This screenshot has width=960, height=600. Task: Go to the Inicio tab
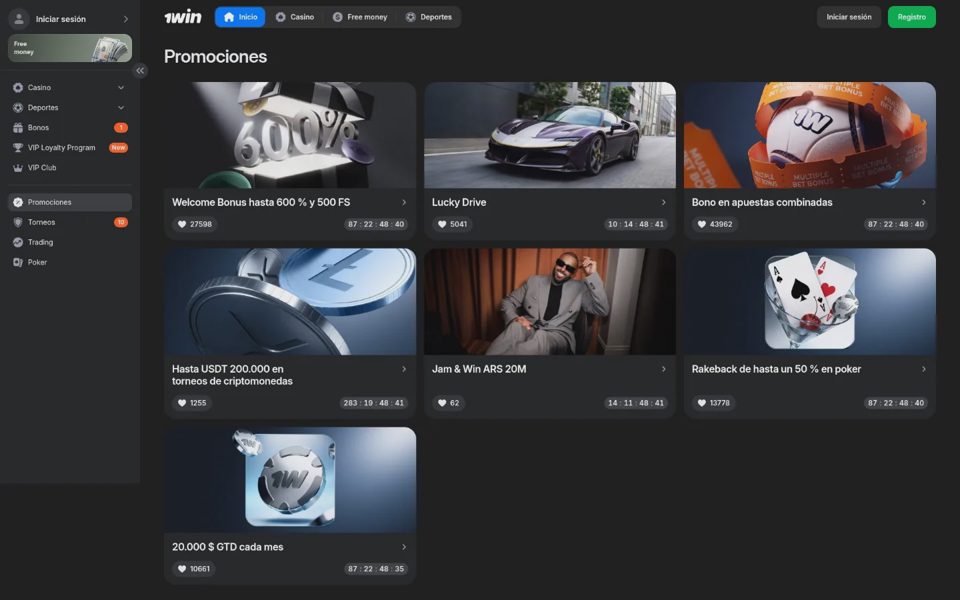[x=240, y=17]
